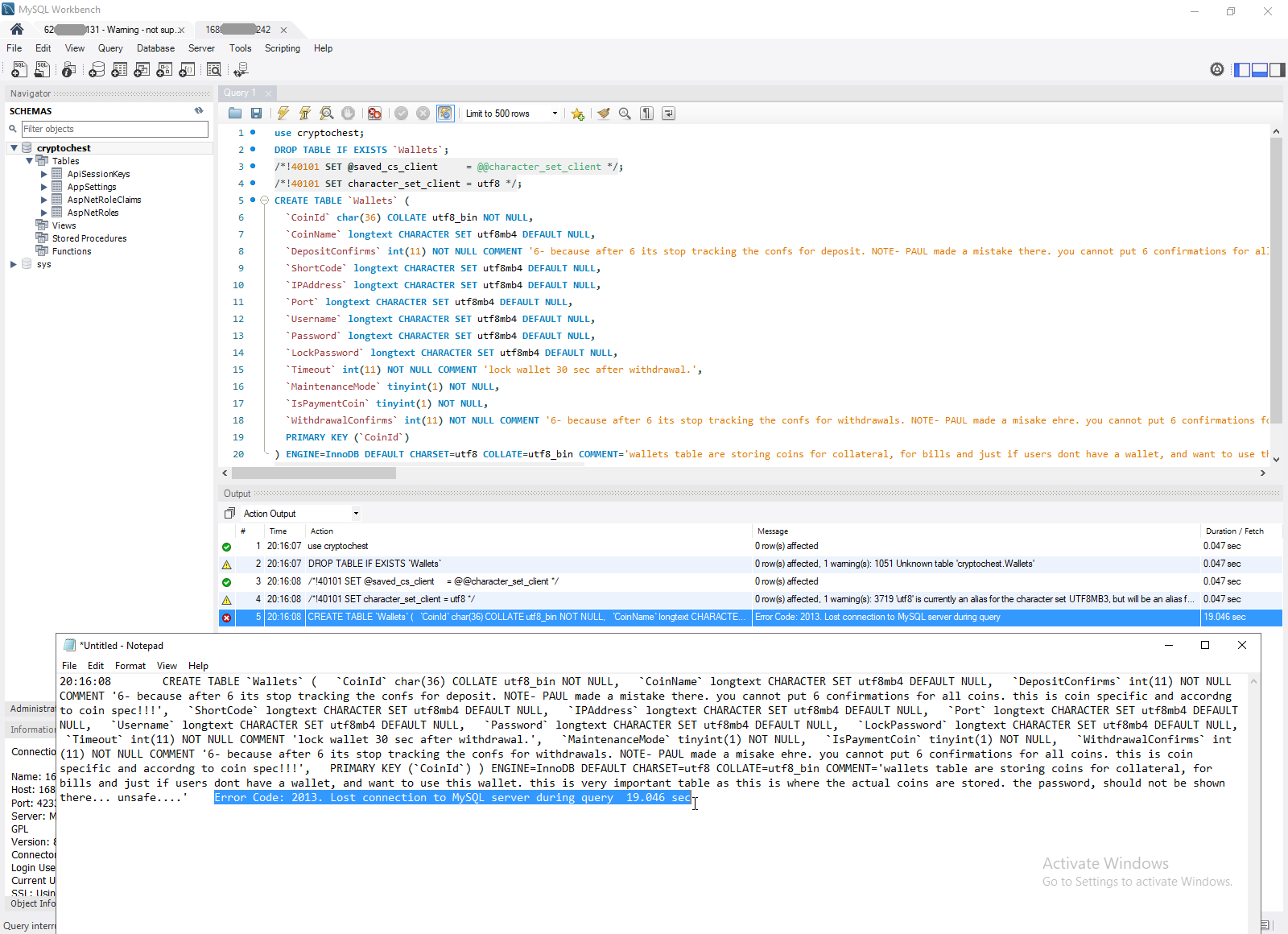Select Stored Procedures in schema tree
The image size is (1288, 934).
coord(89,238)
